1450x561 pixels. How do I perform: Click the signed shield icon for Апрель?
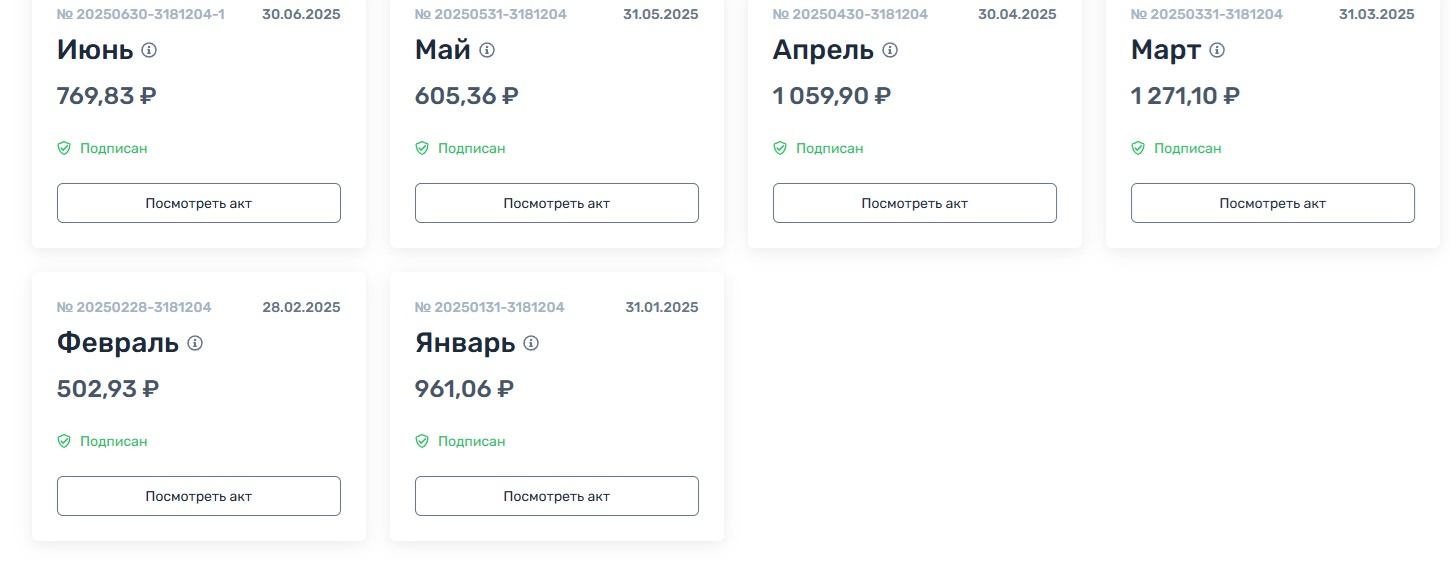pos(780,148)
